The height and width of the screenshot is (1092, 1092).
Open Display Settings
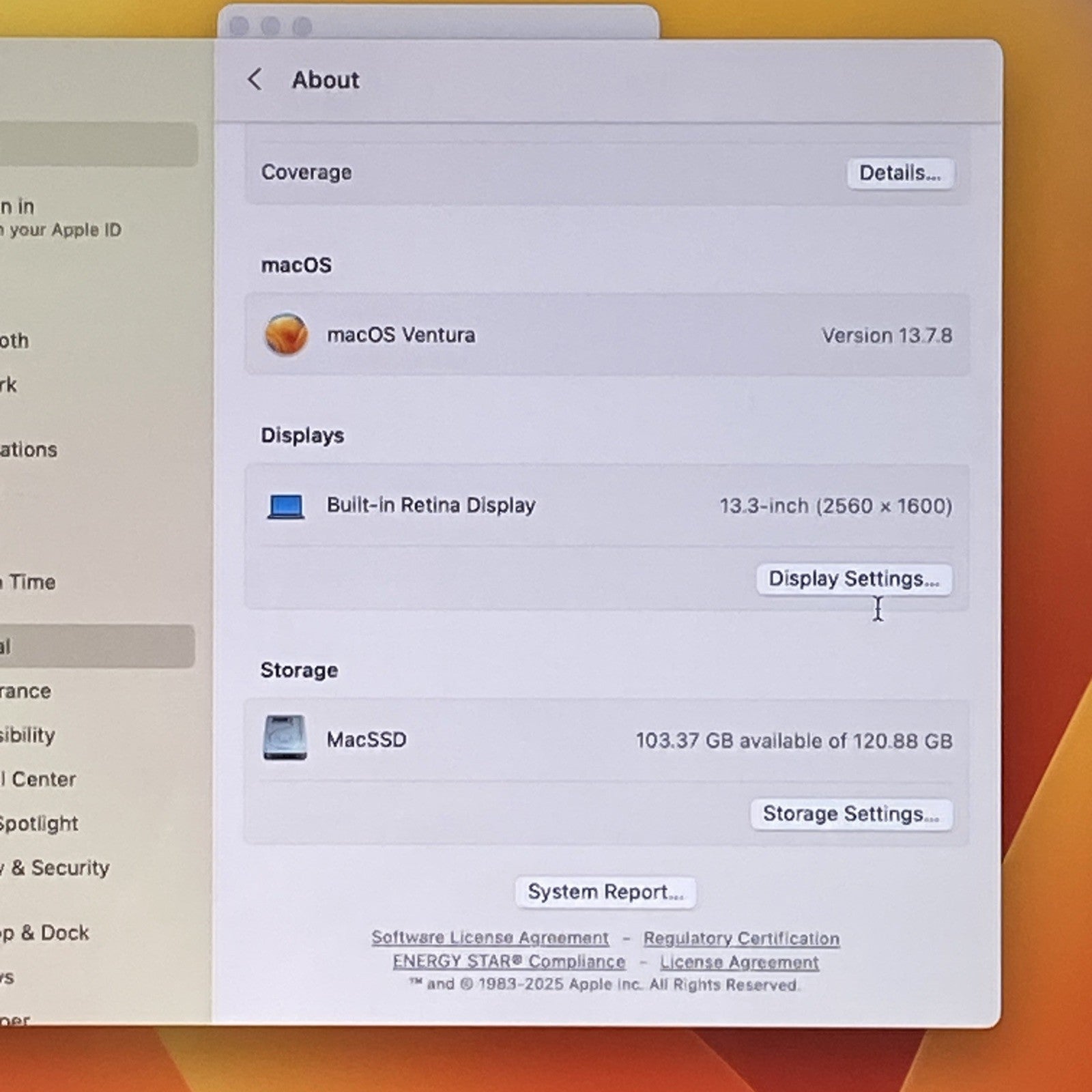(x=854, y=579)
